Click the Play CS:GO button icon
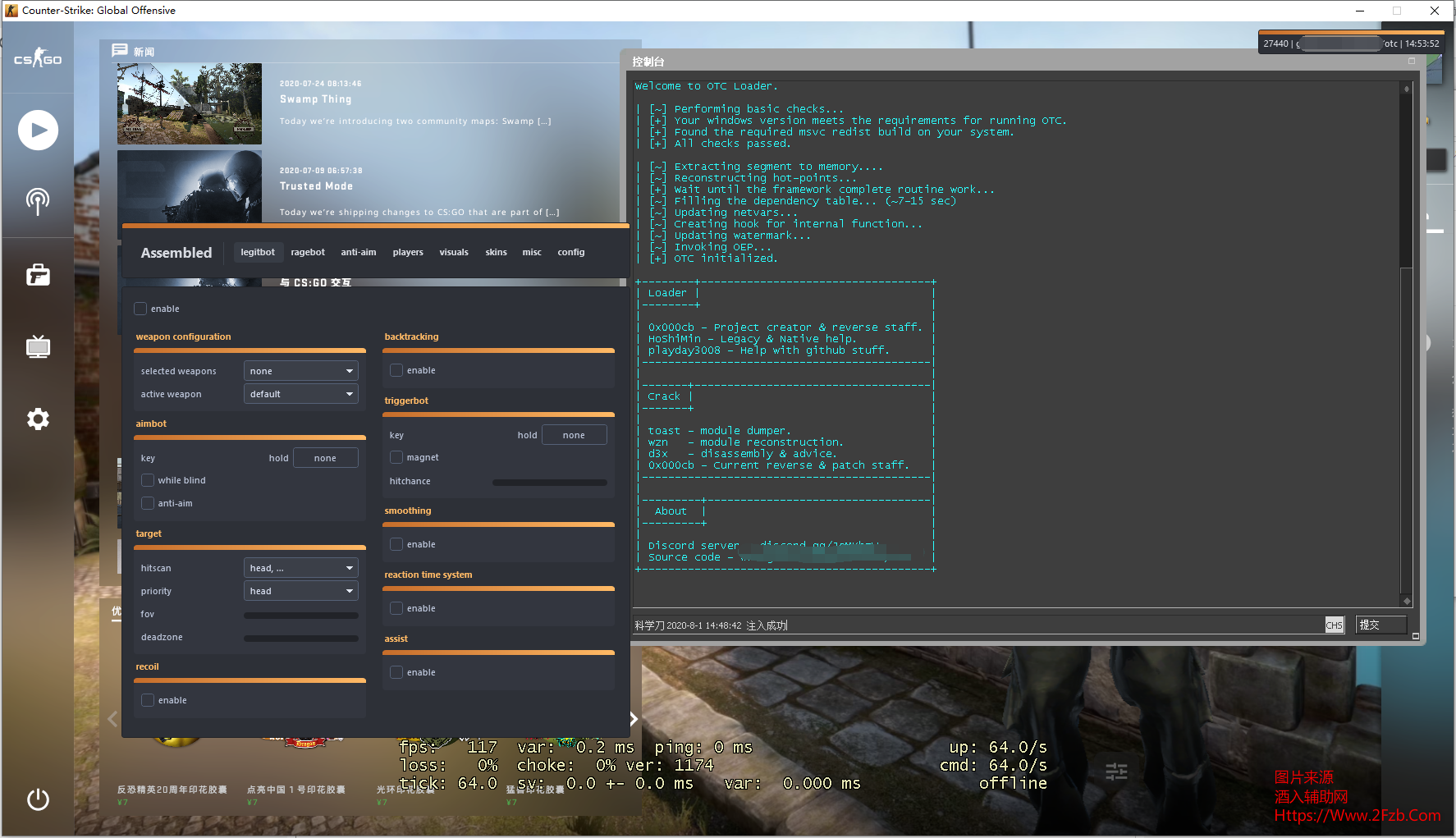This screenshot has width=1456, height=838. click(38, 131)
